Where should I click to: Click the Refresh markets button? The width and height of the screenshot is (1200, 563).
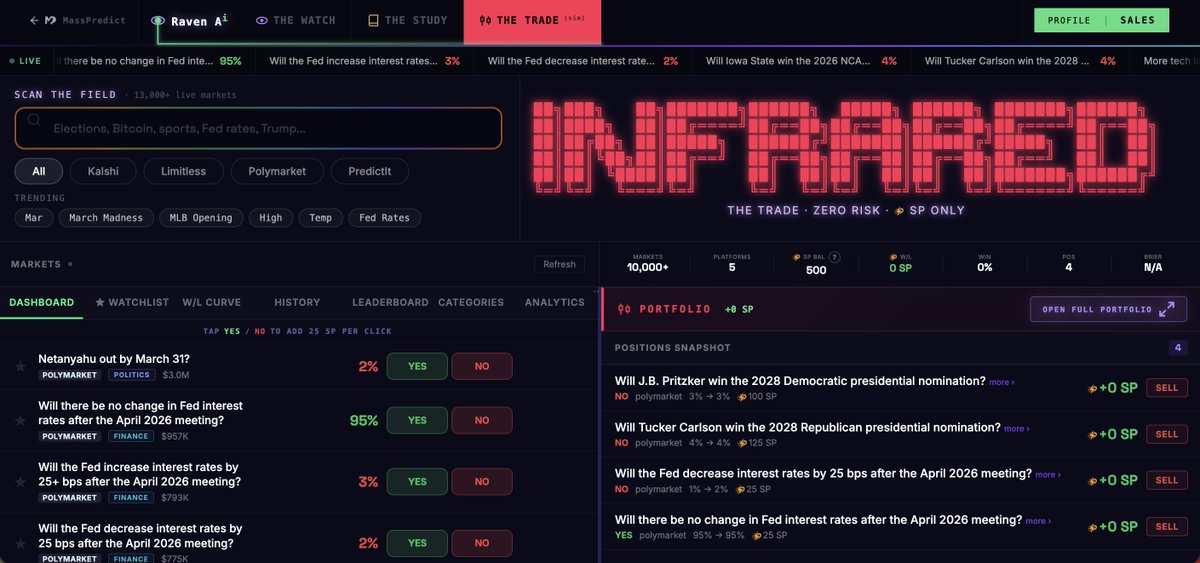tap(560, 264)
